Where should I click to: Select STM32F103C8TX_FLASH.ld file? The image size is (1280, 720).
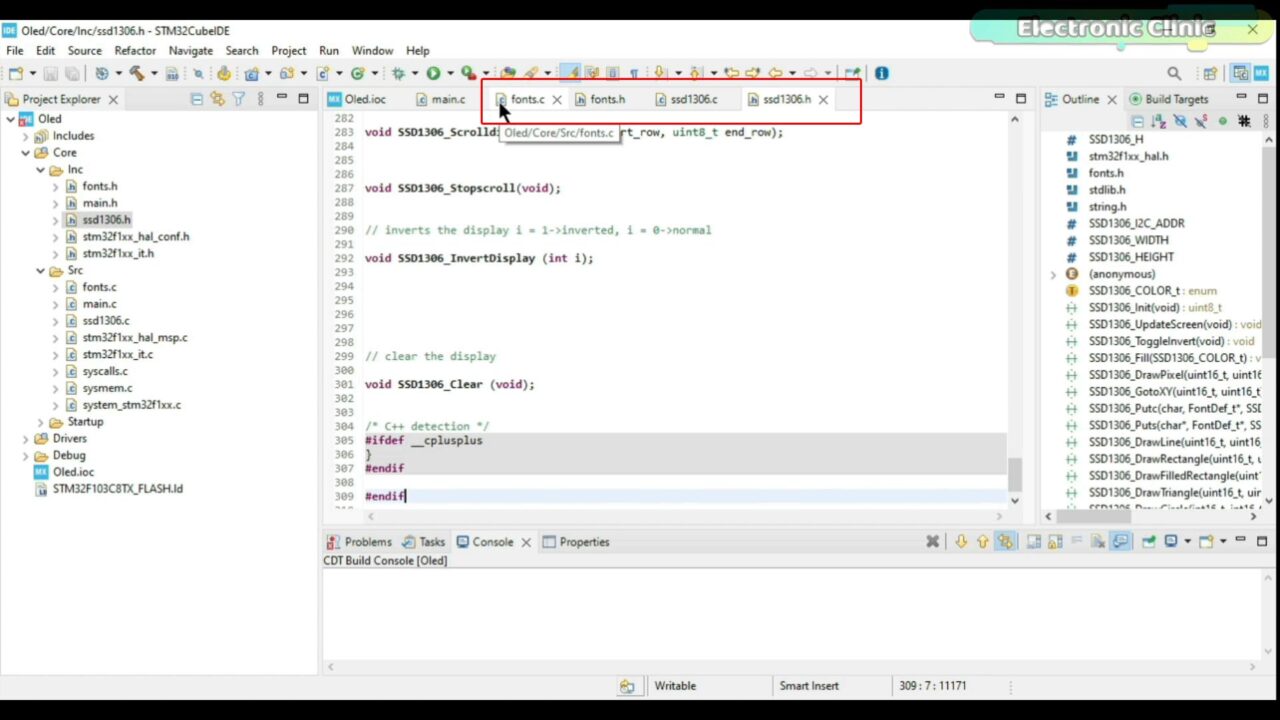[x=117, y=489]
